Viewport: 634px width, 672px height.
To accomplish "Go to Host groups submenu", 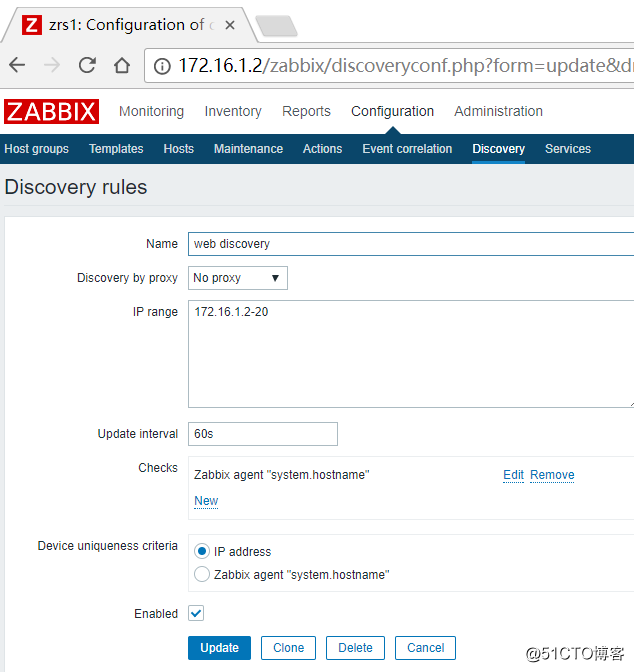I will coord(36,149).
